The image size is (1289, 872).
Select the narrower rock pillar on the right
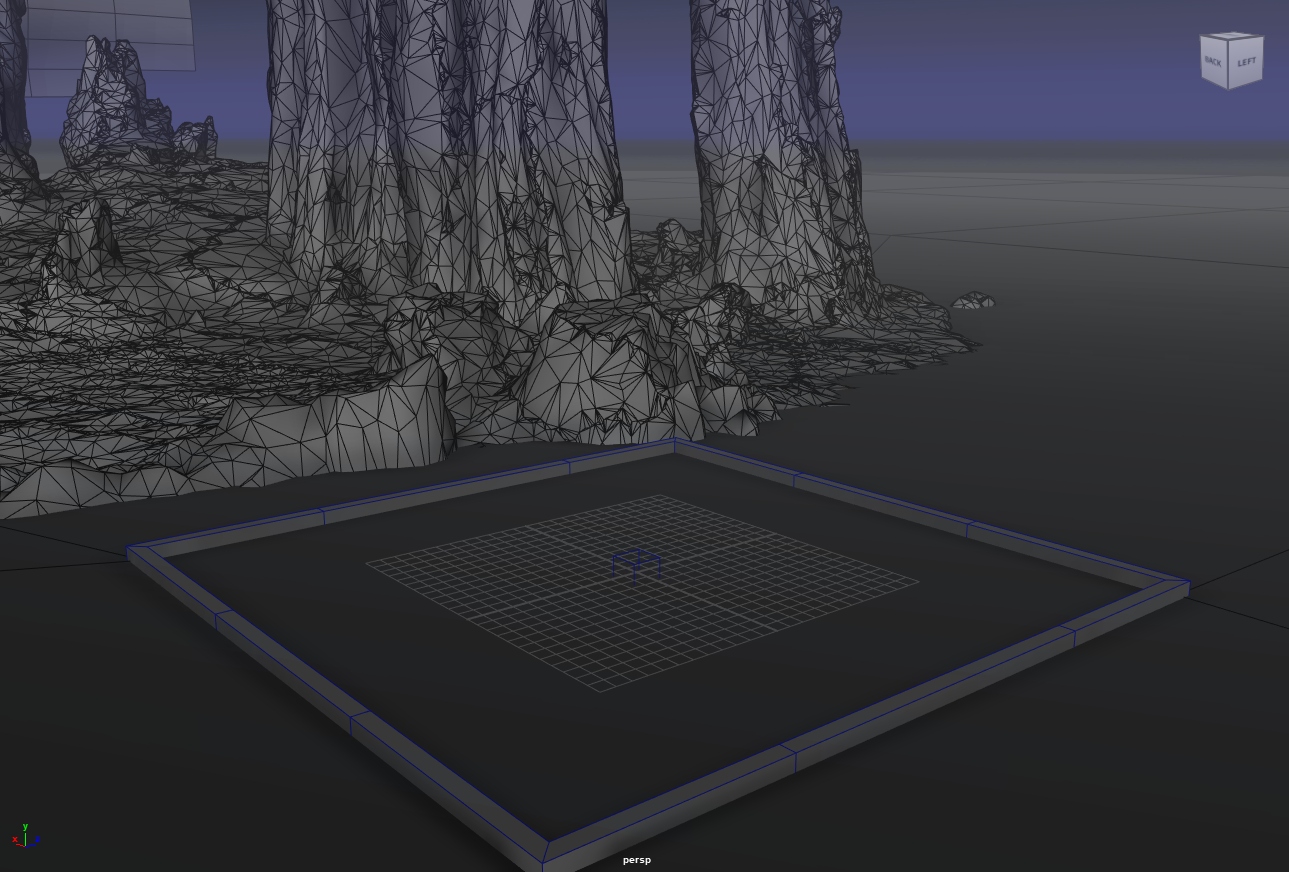tap(770, 150)
